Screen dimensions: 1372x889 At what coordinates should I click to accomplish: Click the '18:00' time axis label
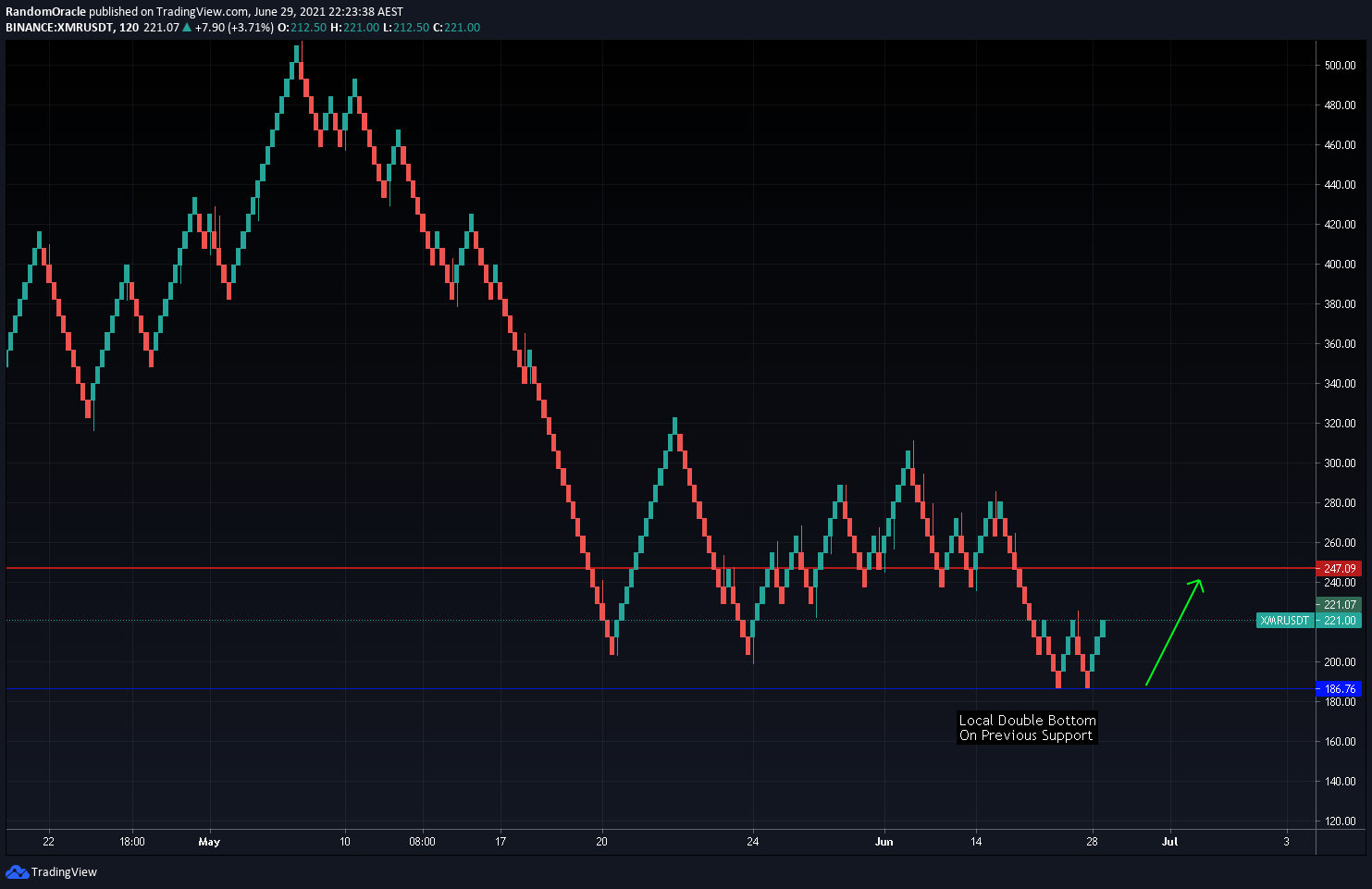pyautogui.click(x=132, y=842)
